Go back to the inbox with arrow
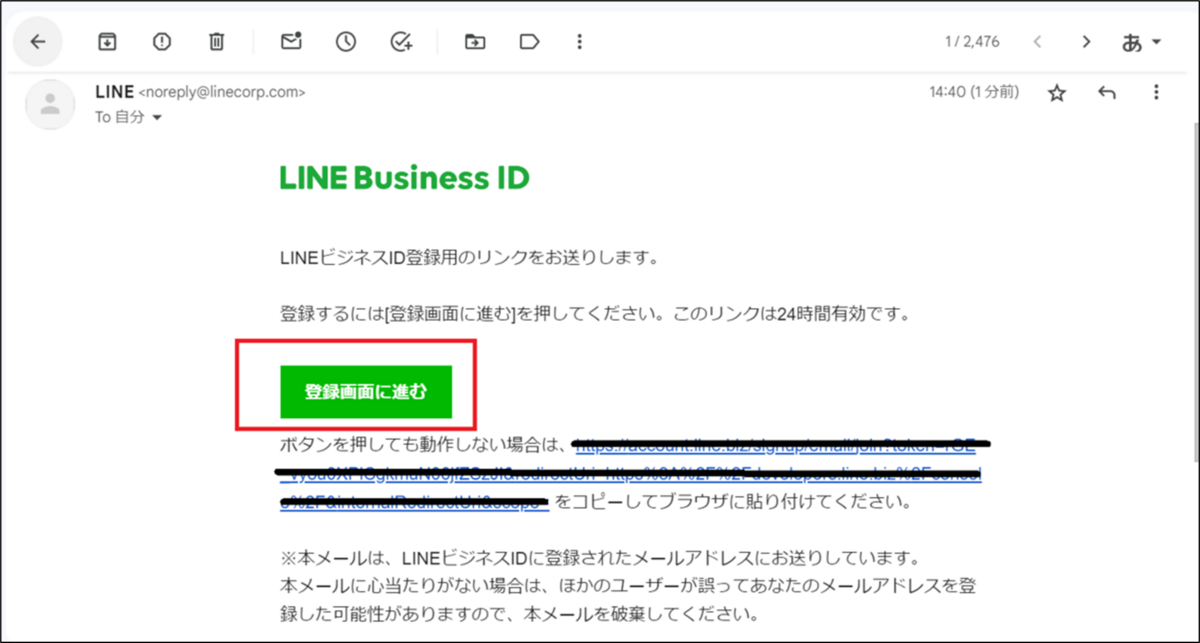The height and width of the screenshot is (643, 1200). coord(38,41)
